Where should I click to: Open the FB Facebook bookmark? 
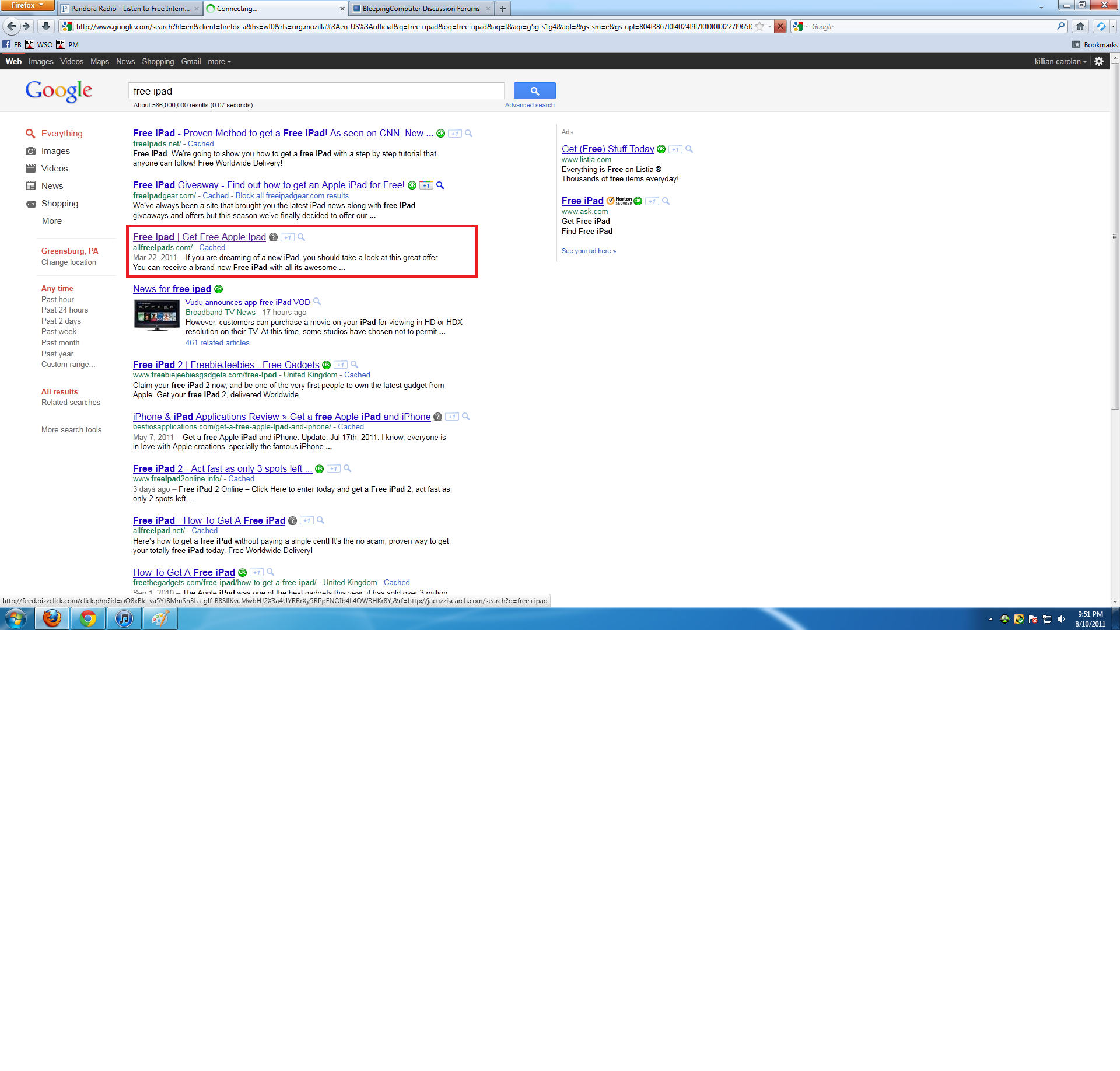click(x=12, y=44)
